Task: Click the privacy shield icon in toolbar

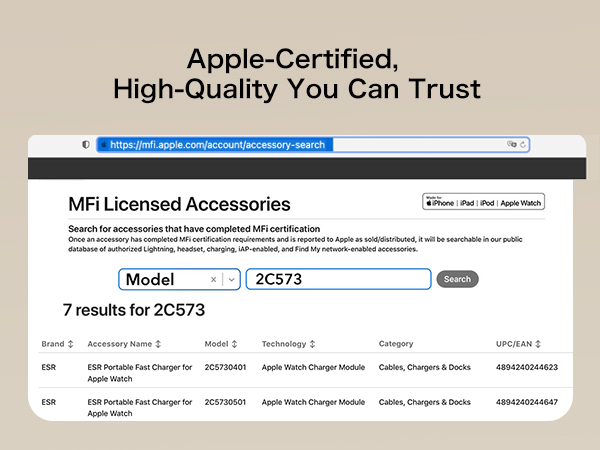Action: 86,145
